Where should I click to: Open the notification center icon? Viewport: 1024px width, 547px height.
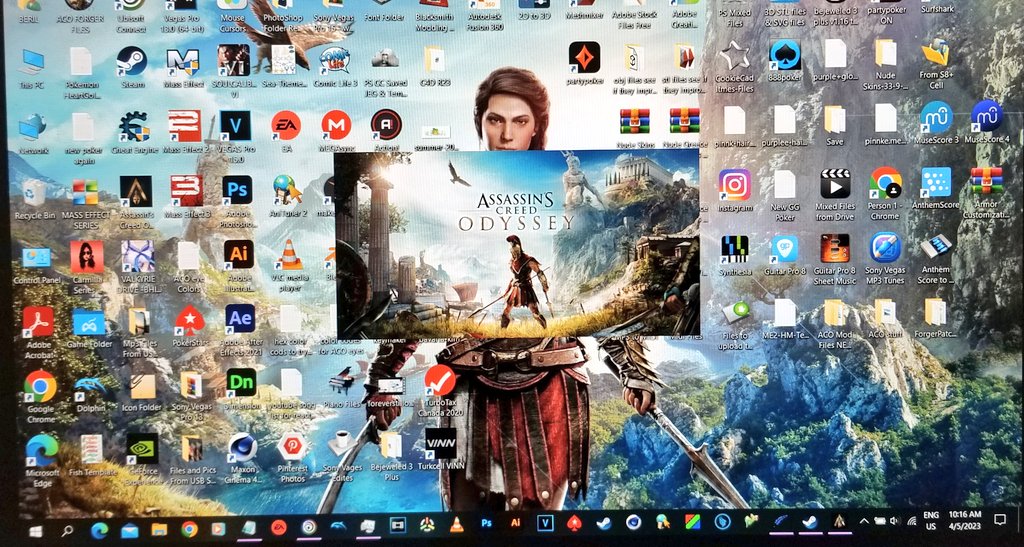click(x=1000, y=520)
